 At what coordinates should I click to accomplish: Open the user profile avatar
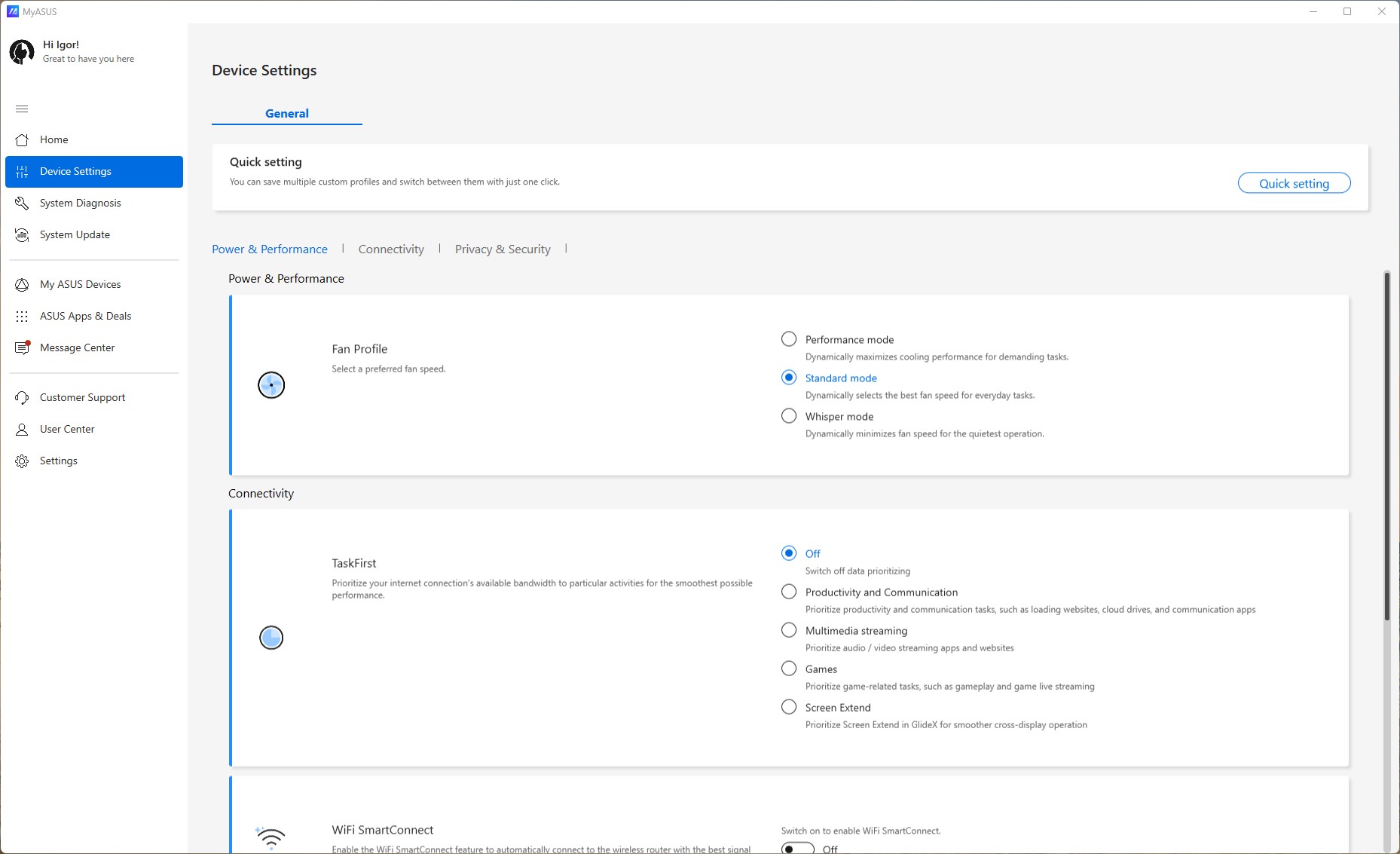pyautogui.click(x=22, y=52)
